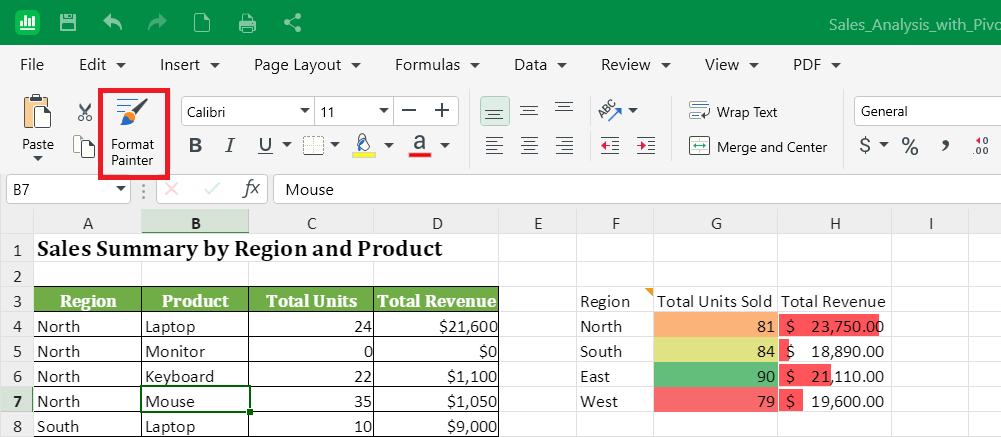Click the Share icon
The height and width of the screenshot is (437, 1001).
(x=292, y=23)
